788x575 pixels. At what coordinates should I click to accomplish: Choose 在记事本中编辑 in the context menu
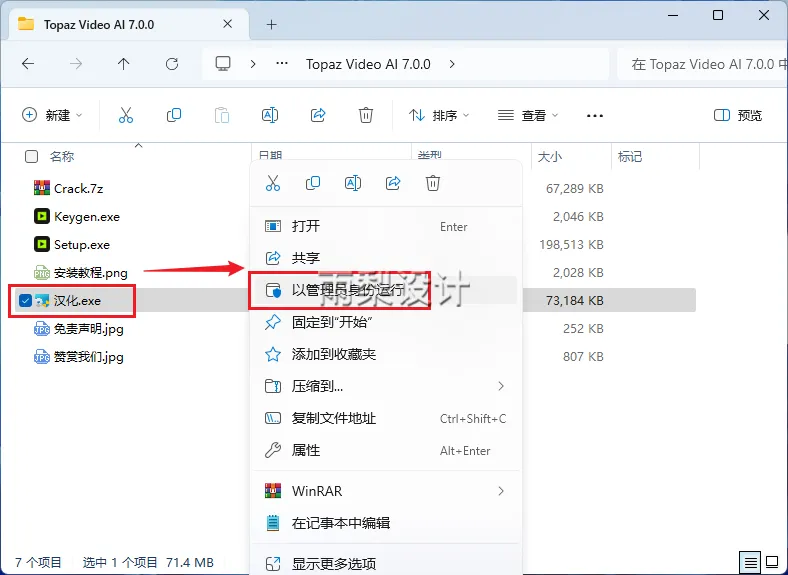tap(385, 523)
